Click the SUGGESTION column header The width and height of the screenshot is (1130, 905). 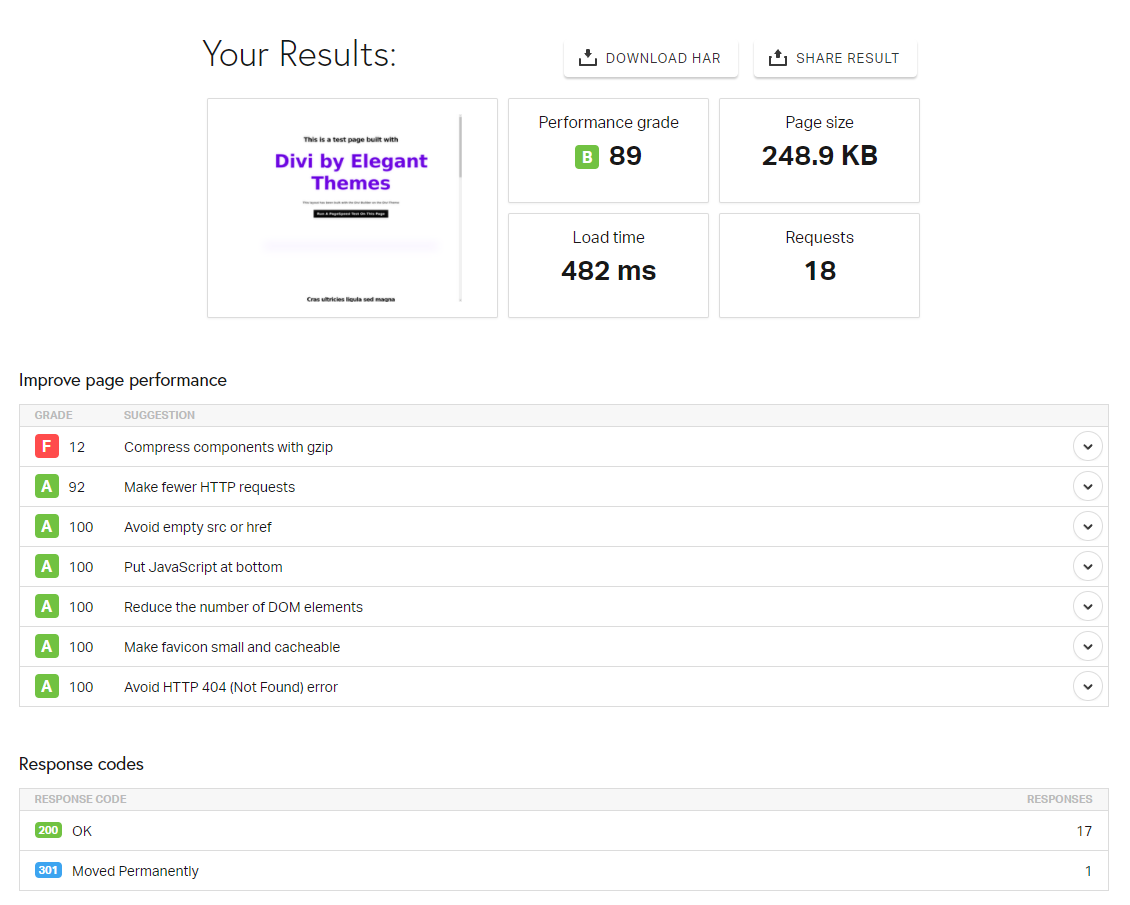pyautogui.click(x=159, y=415)
